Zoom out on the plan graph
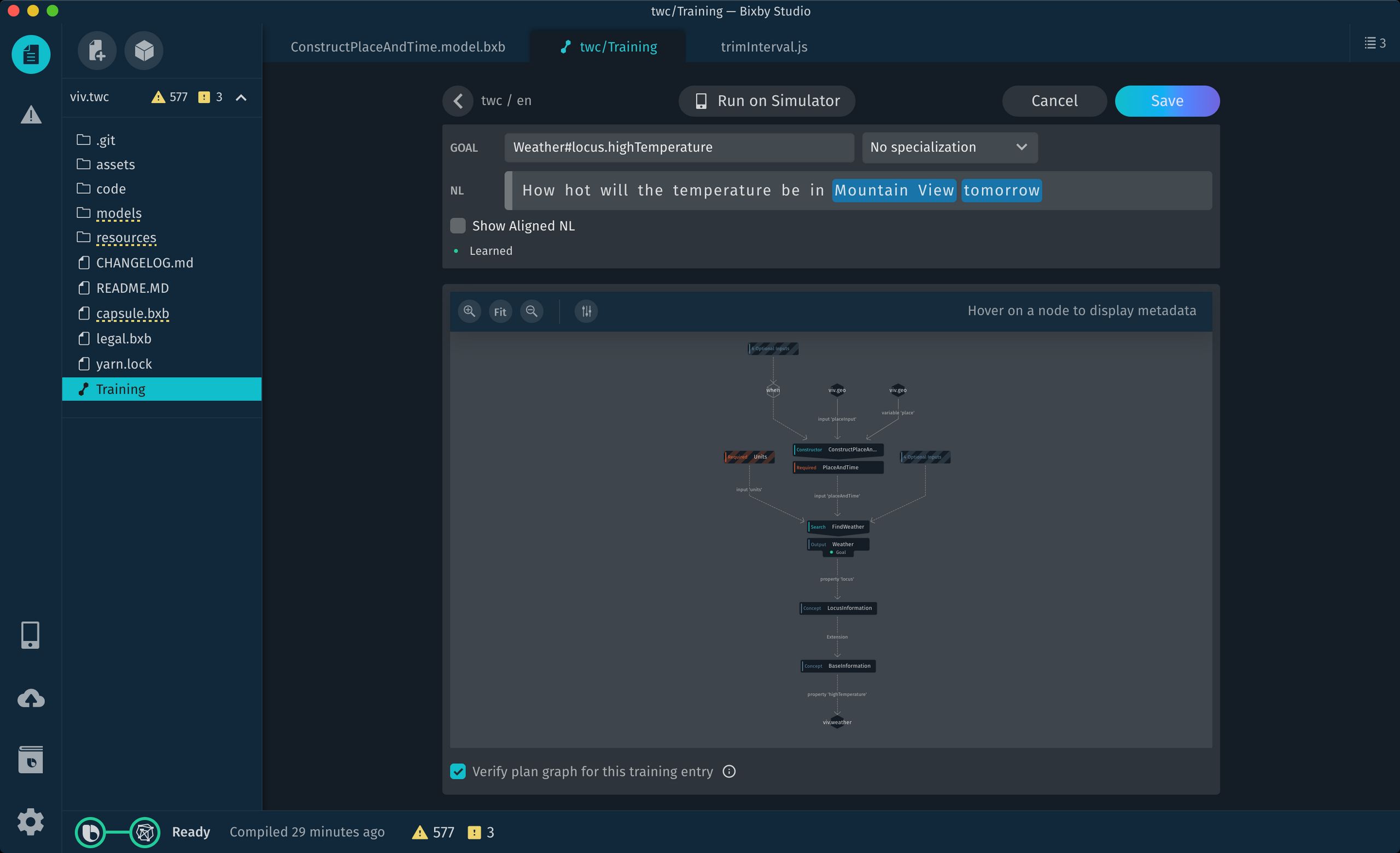Screen dimensions: 1400x853 point(532,311)
